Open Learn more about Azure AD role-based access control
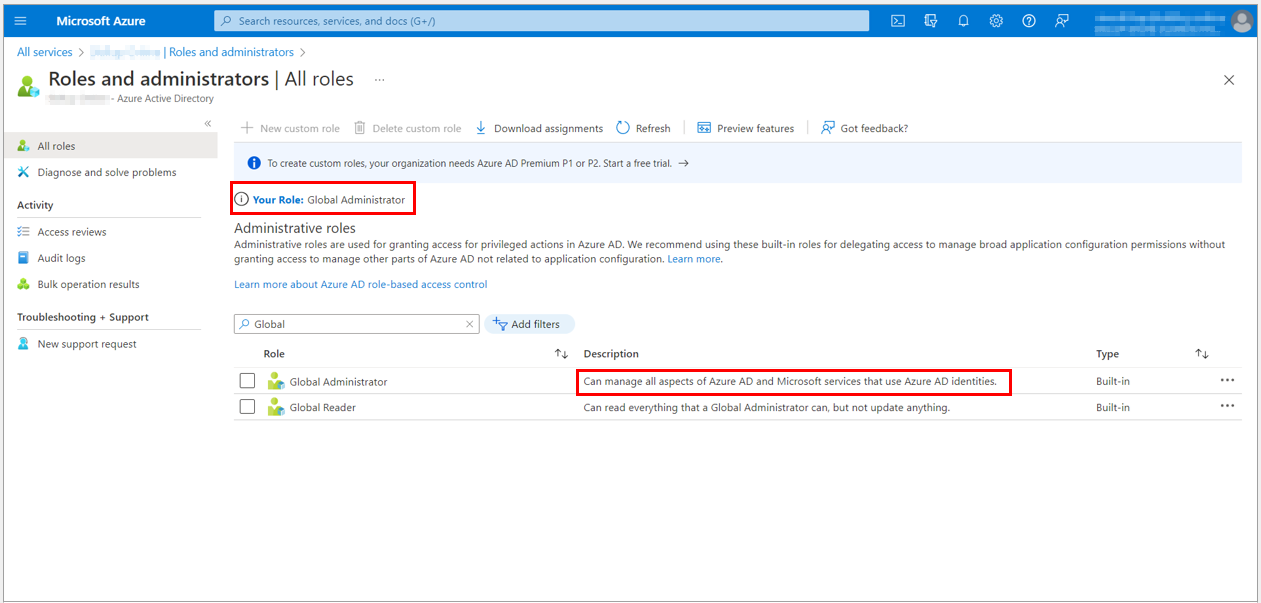 [x=361, y=285]
